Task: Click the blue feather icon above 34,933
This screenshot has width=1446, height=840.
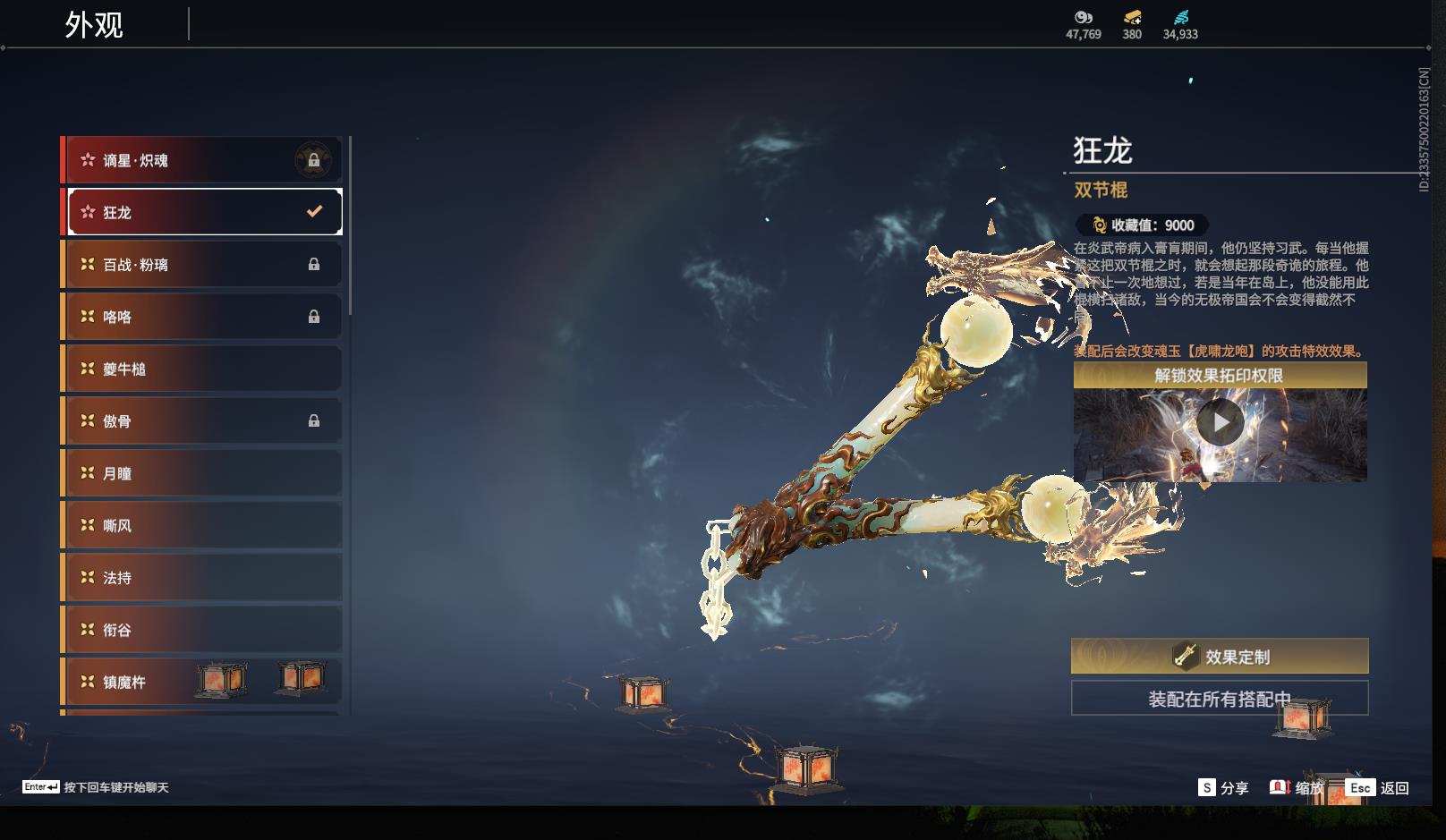Action: pos(1180,17)
